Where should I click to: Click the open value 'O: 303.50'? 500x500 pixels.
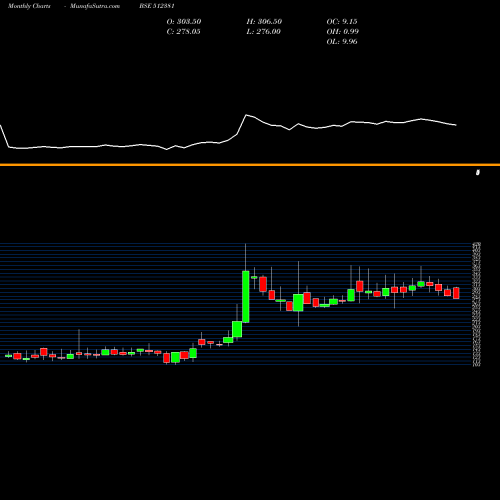(x=184, y=21)
